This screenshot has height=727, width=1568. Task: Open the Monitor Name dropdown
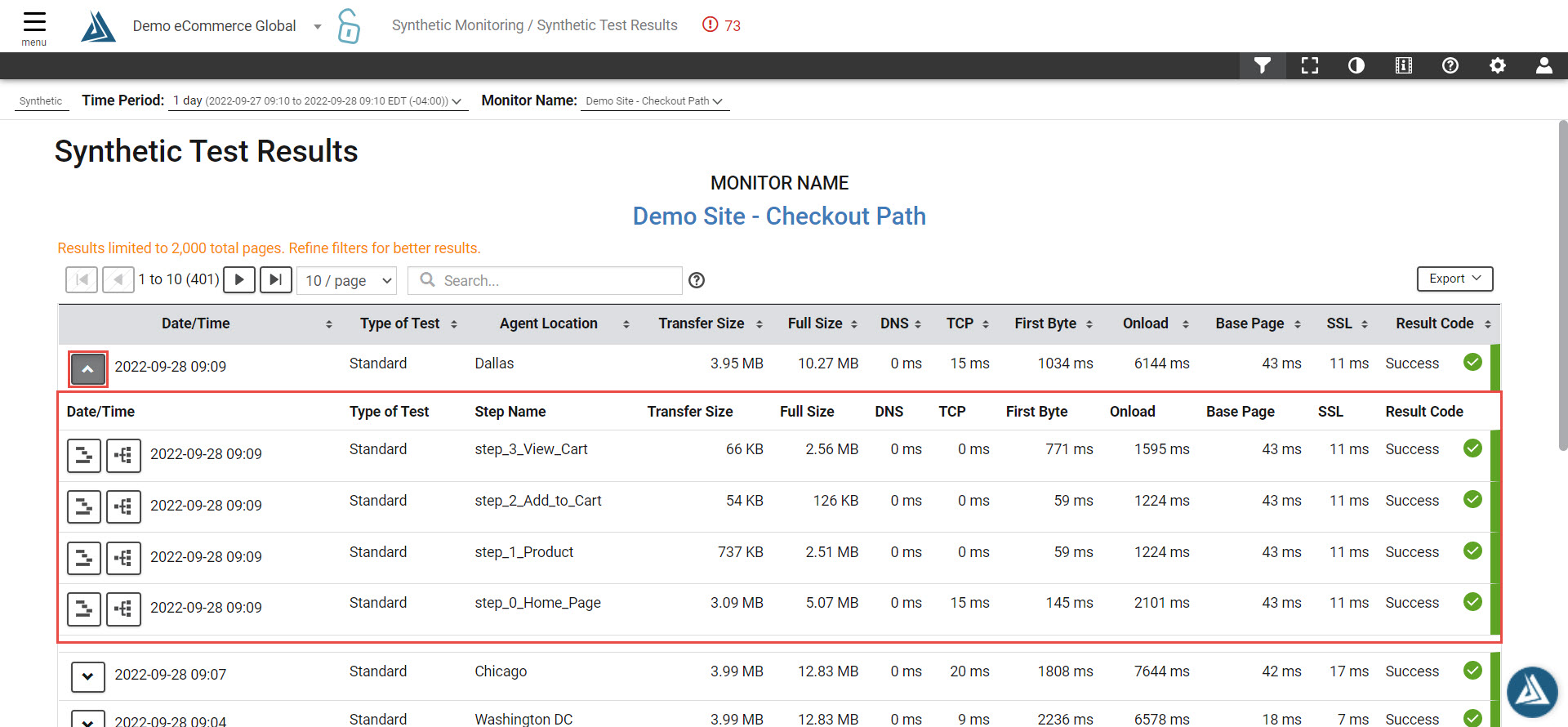pyautogui.click(x=655, y=101)
